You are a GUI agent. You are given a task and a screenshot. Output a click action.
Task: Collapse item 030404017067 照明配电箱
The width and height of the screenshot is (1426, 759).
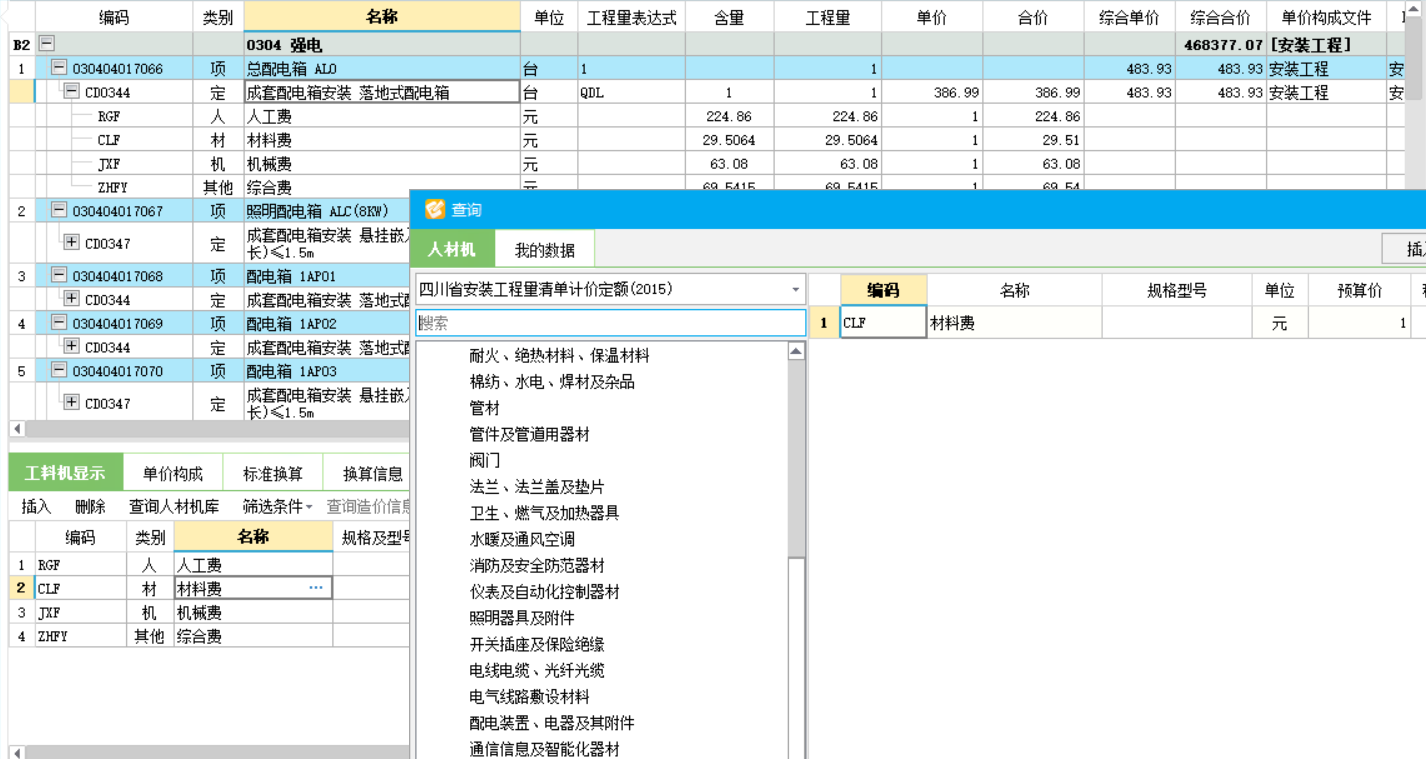(x=59, y=211)
